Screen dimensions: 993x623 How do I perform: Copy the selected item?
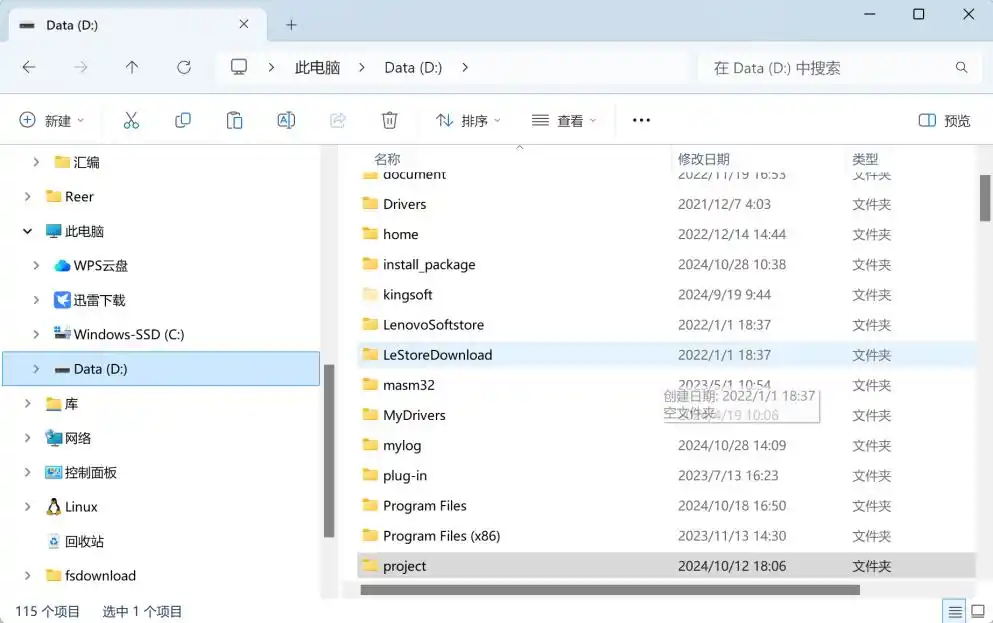click(x=183, y=120)
